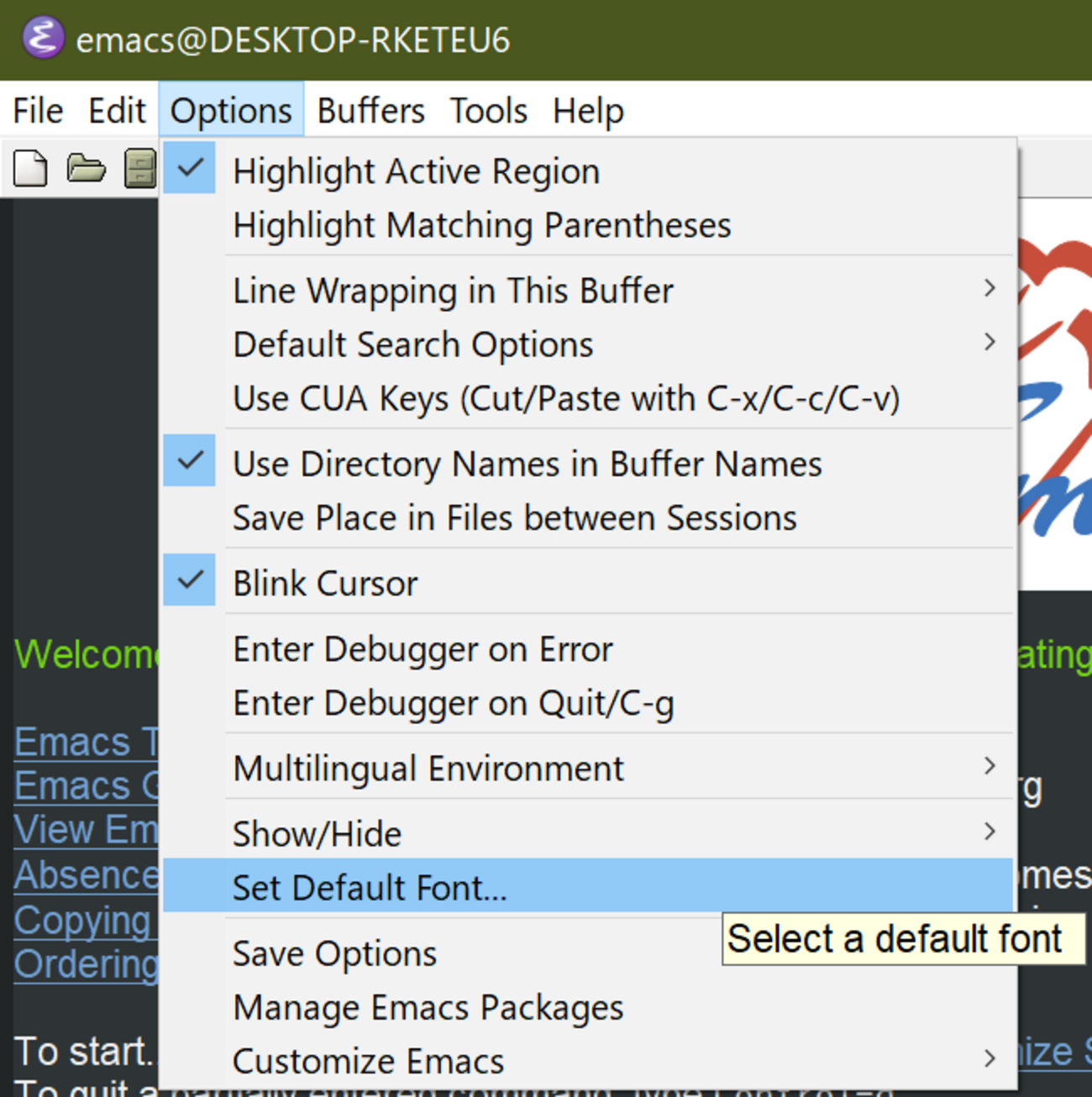
Task: Follow the Emacs T... link on splash screen
Action: pyautogui.click(x=86, y=743)
